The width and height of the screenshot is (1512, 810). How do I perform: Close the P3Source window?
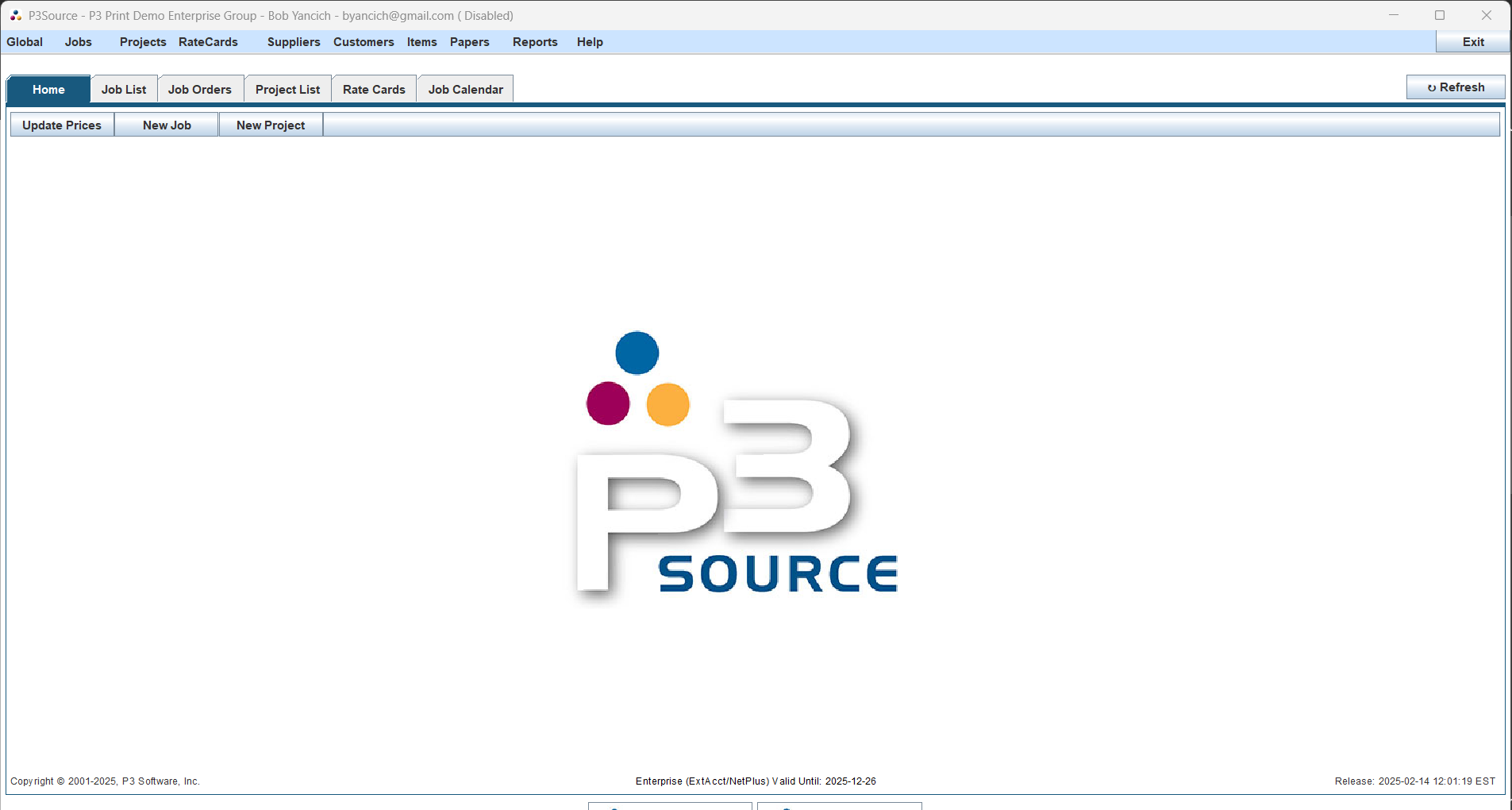pos(1487,15)
